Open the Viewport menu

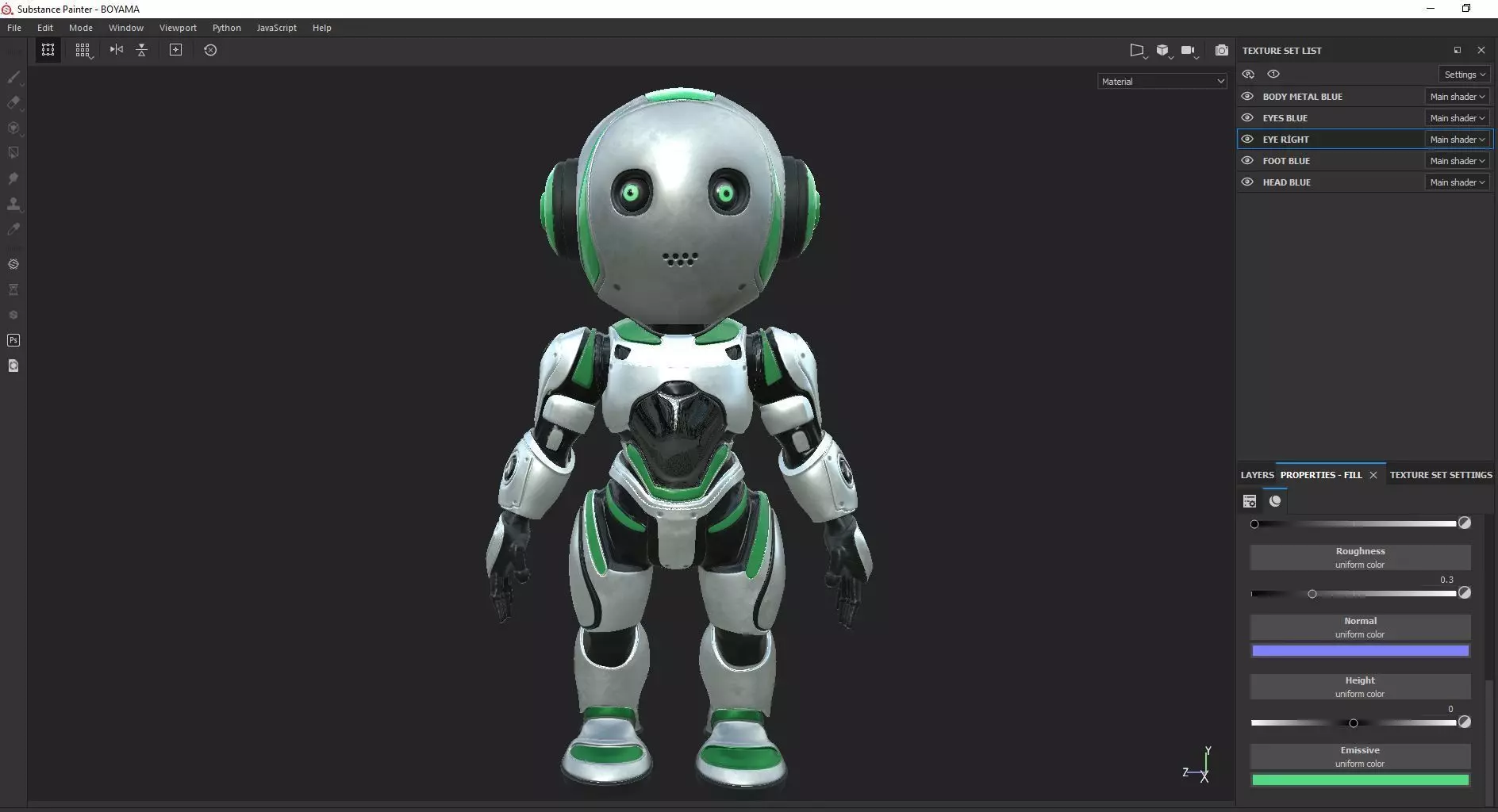point(178,28)
